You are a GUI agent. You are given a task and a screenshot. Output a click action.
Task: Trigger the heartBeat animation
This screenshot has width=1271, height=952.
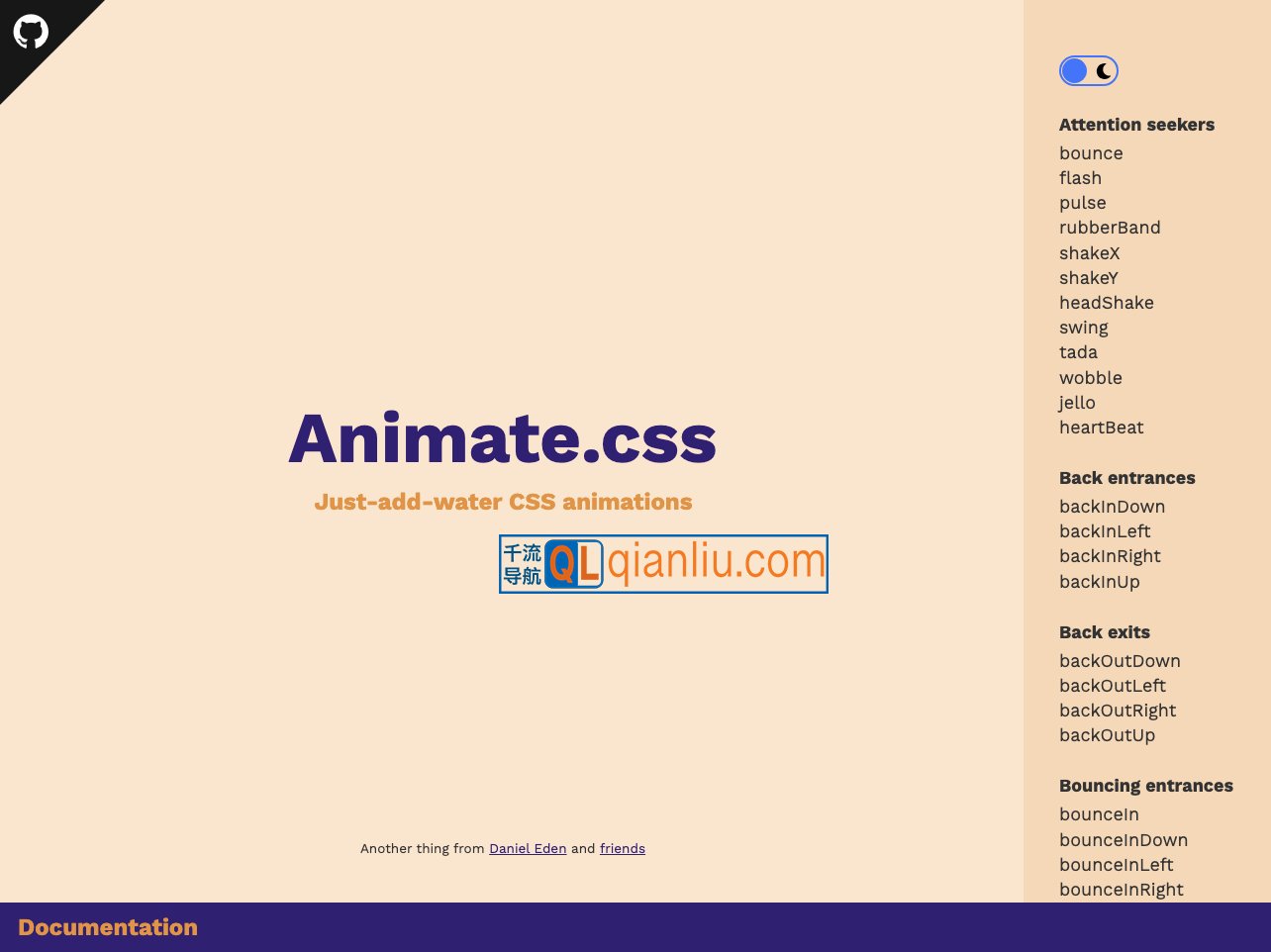(x=1102, y=428)
